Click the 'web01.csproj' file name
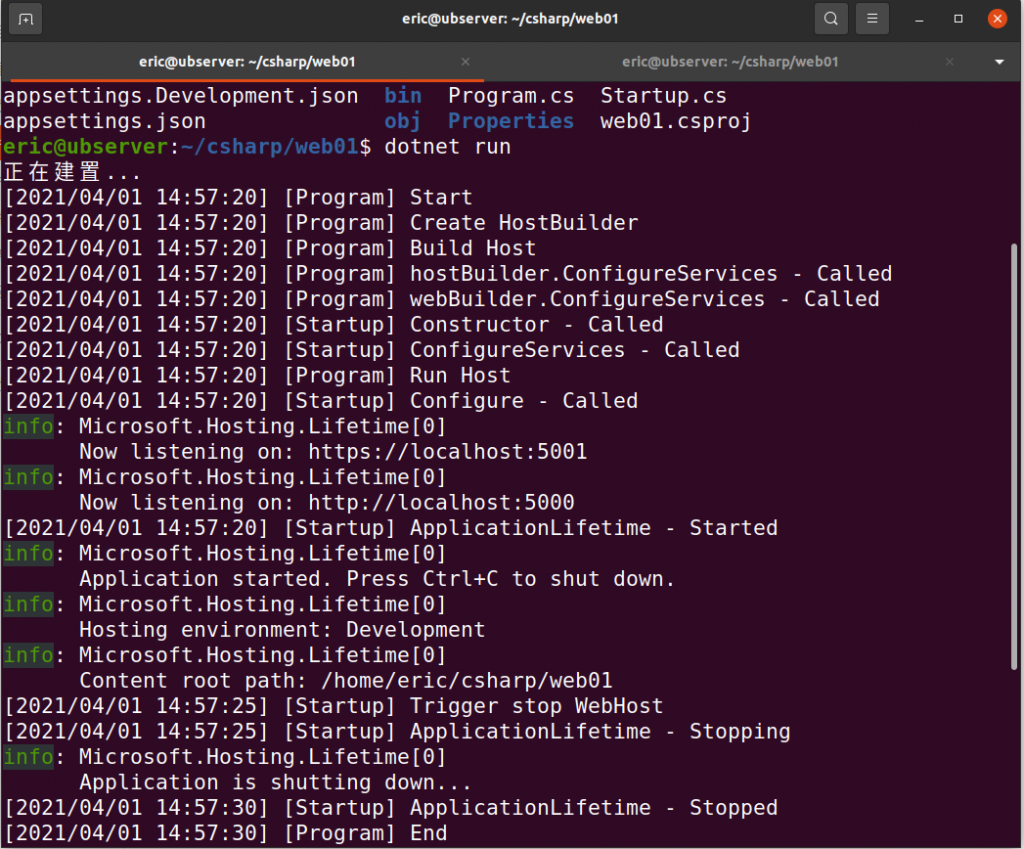This screenshot has height=849, width=1024. (676, 121)
